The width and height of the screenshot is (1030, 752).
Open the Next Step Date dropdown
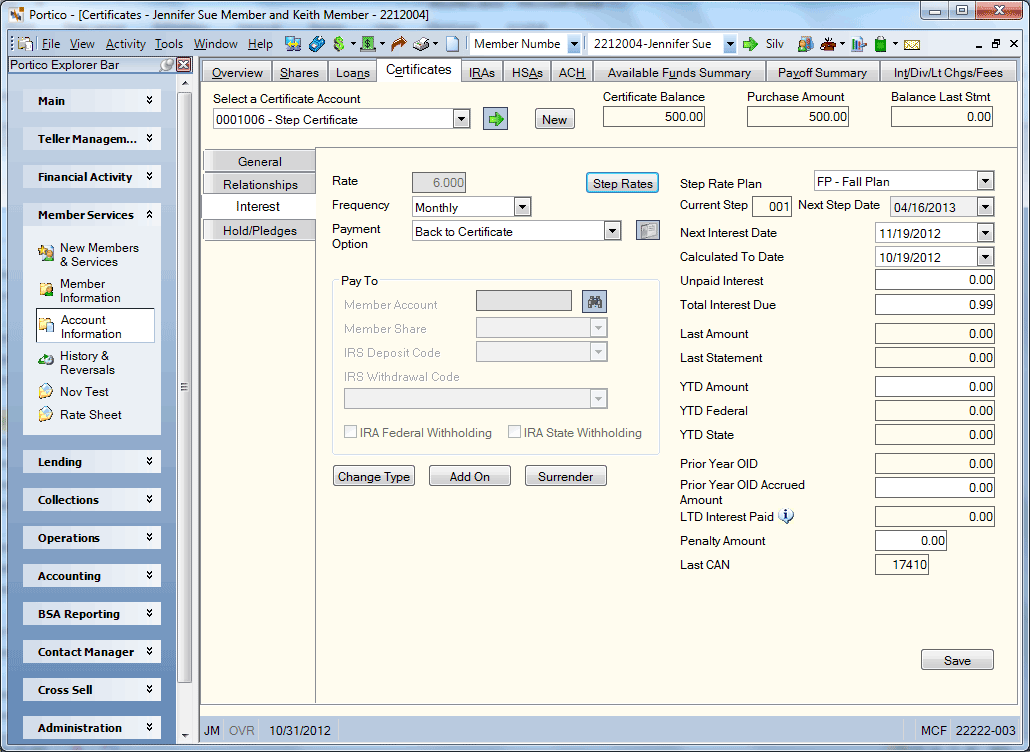985,207
